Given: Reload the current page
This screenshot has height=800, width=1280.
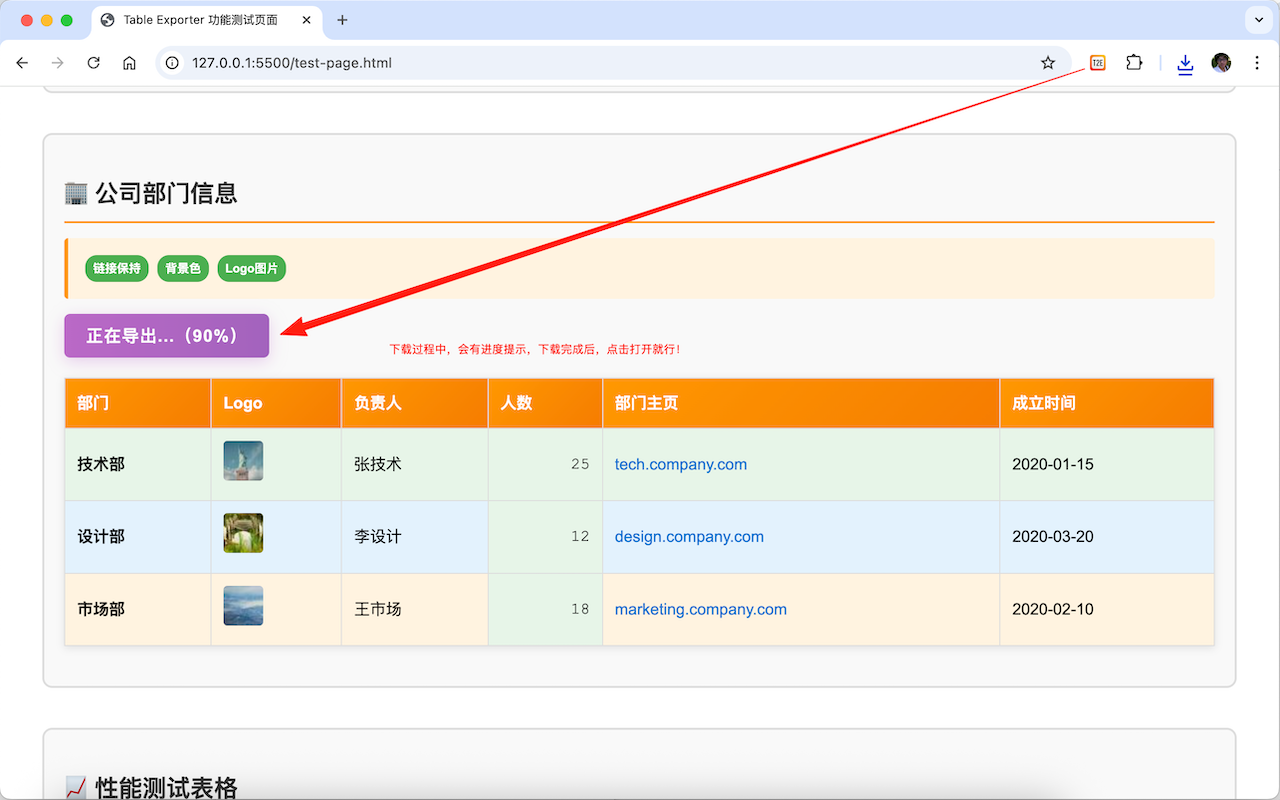Looking at the screenshot, I should click(94, 63).
